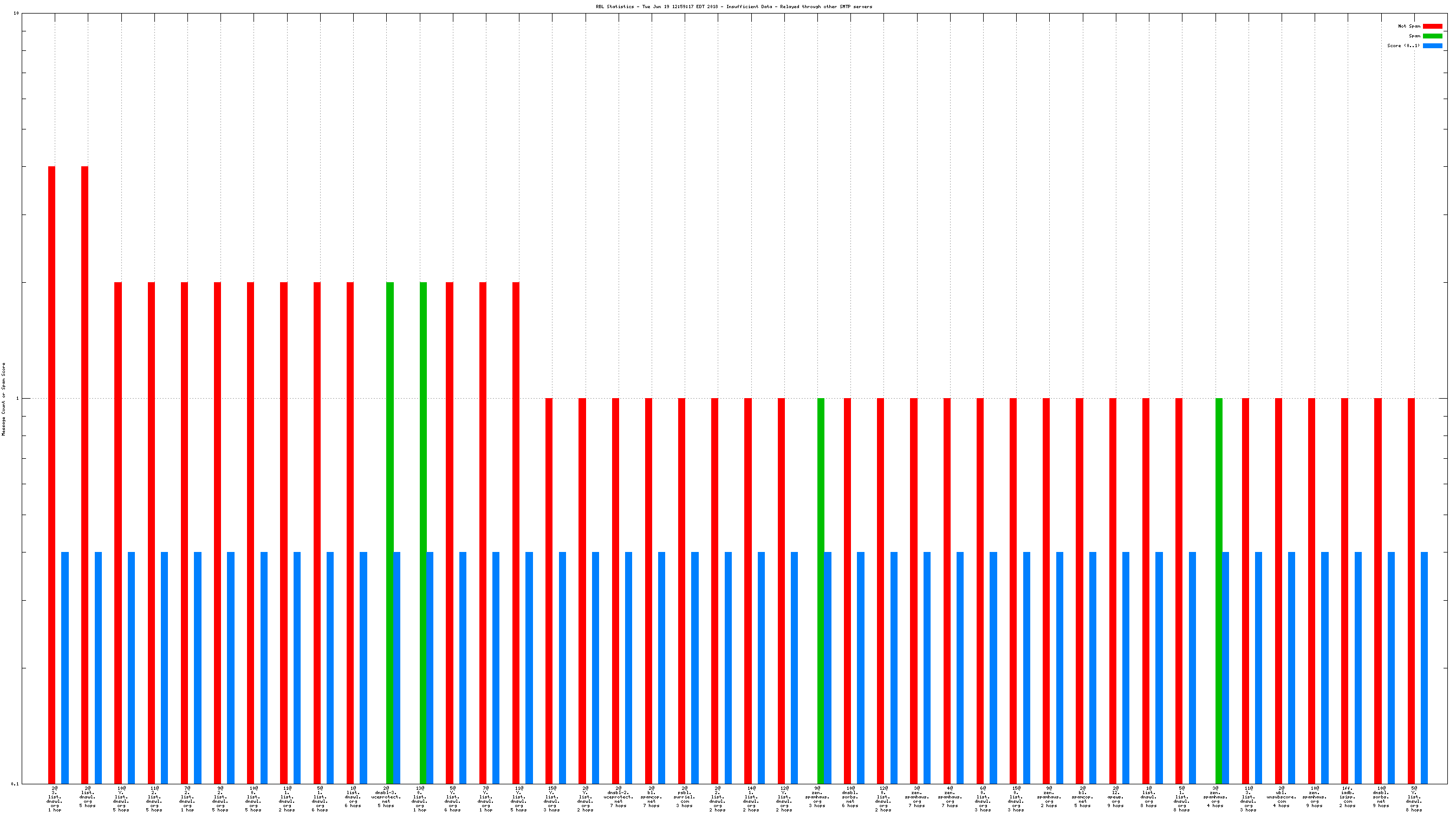Click the Score (0..1) legend text
The image size is (1456, 819).
coord(1403,46)
